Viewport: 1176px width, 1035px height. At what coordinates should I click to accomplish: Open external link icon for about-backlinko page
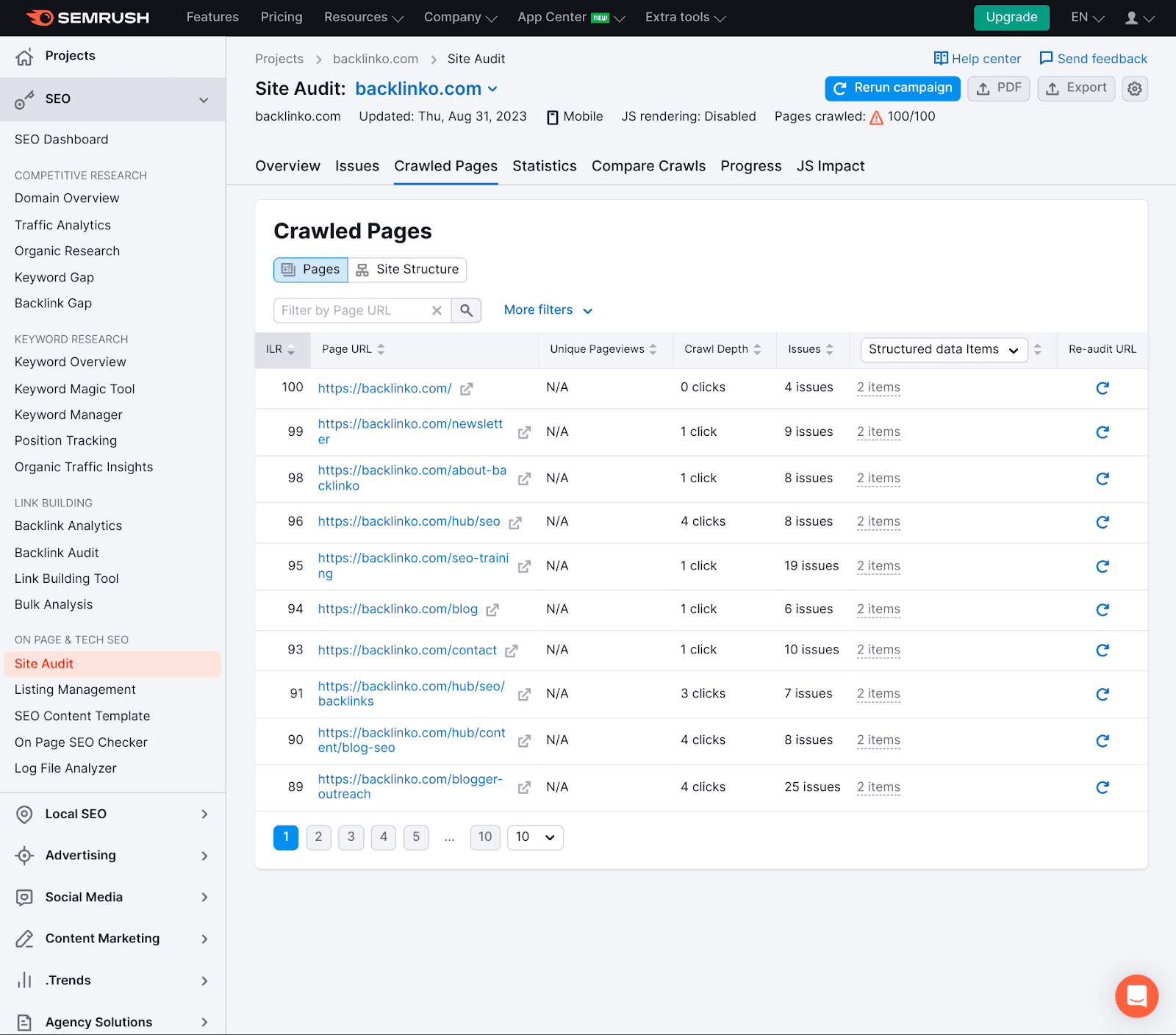pos(524,479)
